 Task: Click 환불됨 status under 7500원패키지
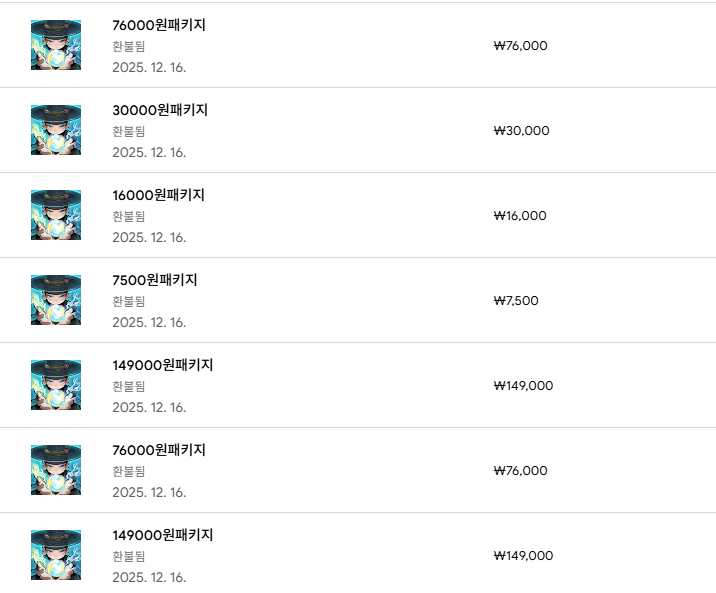pos(129,301)
